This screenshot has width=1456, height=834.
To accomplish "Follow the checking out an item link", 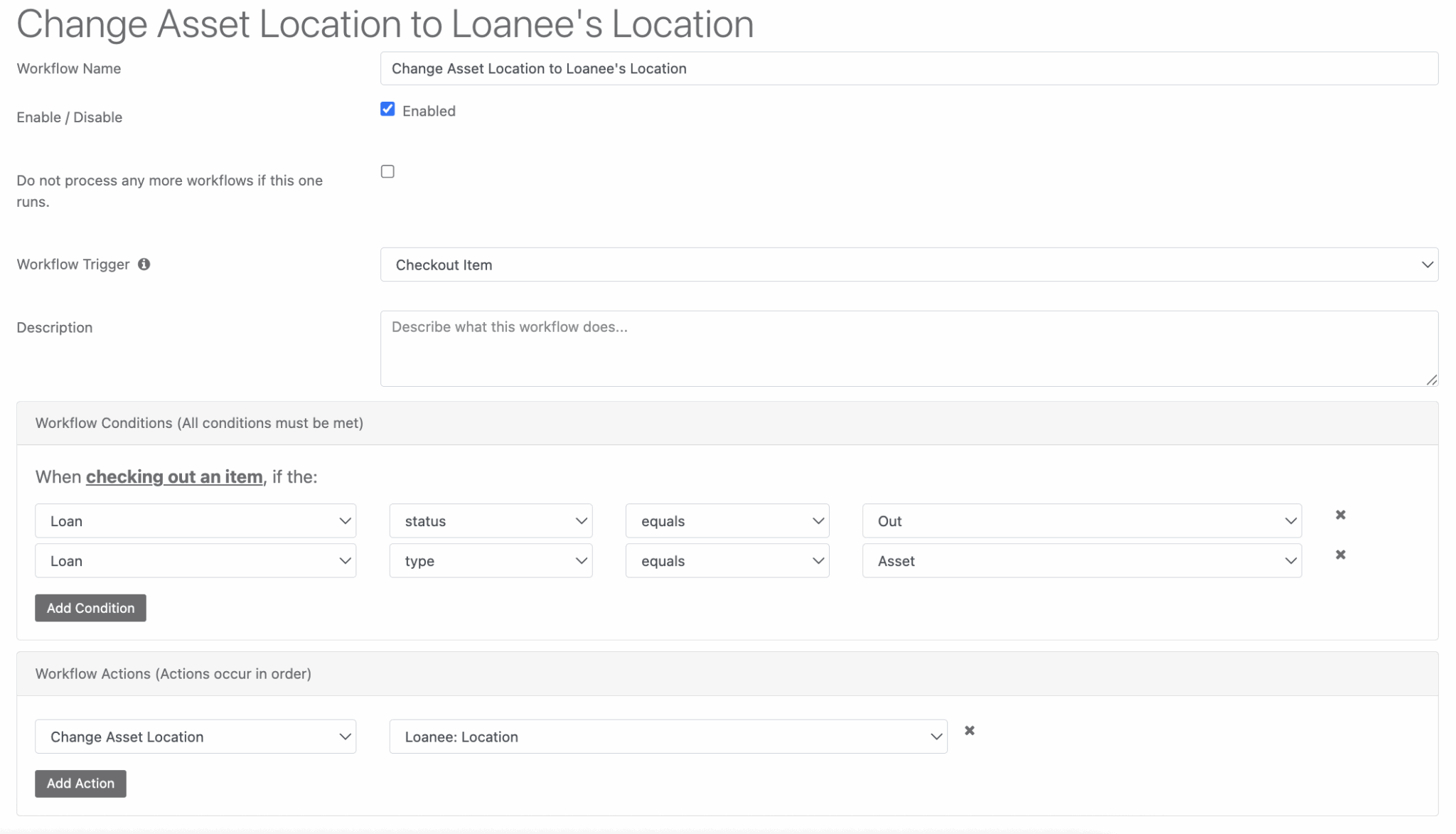I will coord(174,476).
